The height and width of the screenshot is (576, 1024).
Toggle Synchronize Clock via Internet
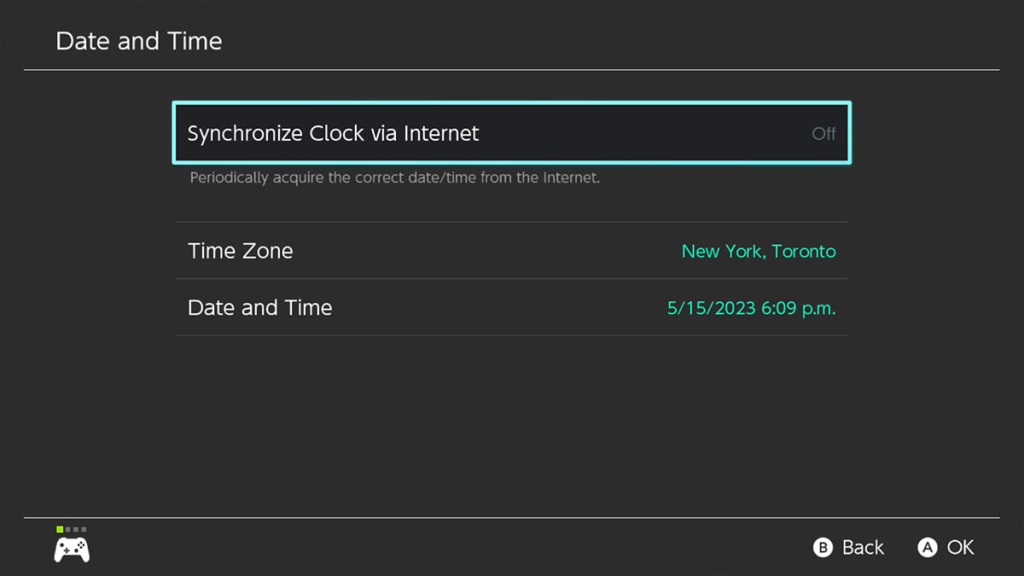[511, 133]
